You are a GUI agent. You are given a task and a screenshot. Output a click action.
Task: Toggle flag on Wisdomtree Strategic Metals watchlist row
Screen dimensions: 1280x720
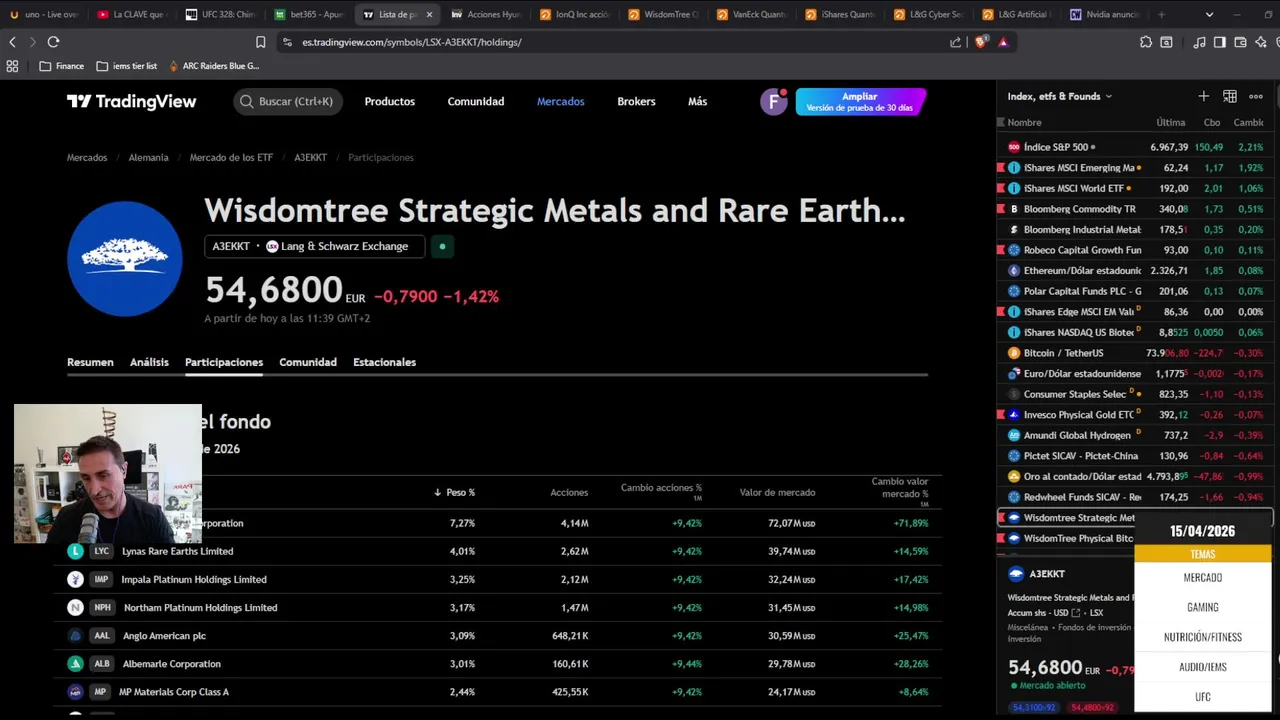click(1001, 518)
